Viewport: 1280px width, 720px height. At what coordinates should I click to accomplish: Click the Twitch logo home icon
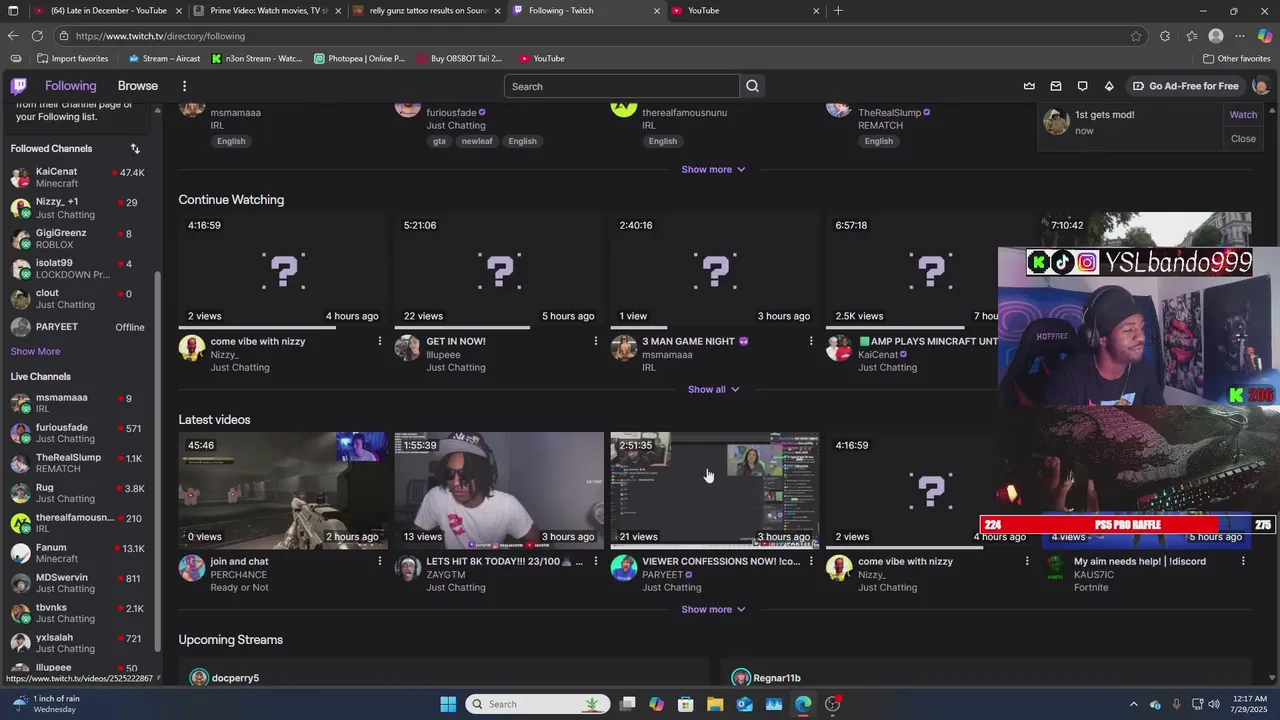pos(19,86)
